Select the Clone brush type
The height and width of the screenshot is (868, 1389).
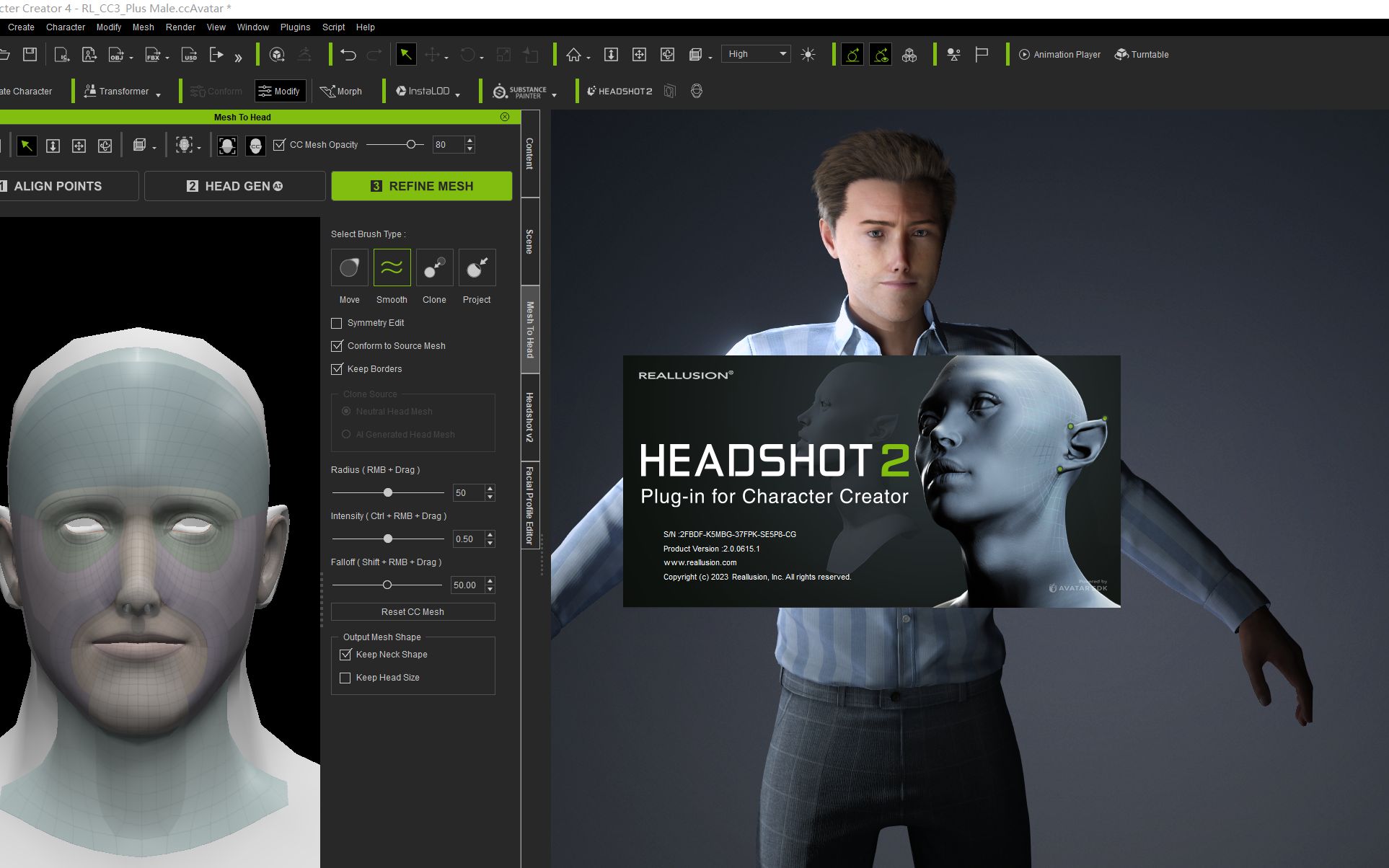coord(433,267)
